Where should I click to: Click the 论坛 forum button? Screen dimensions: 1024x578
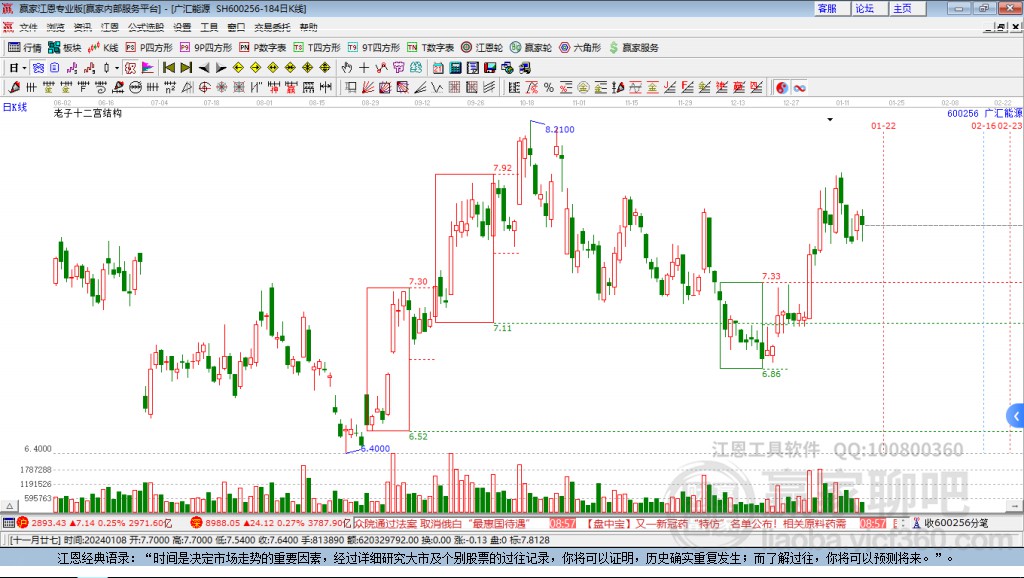[x=869, y=8]
